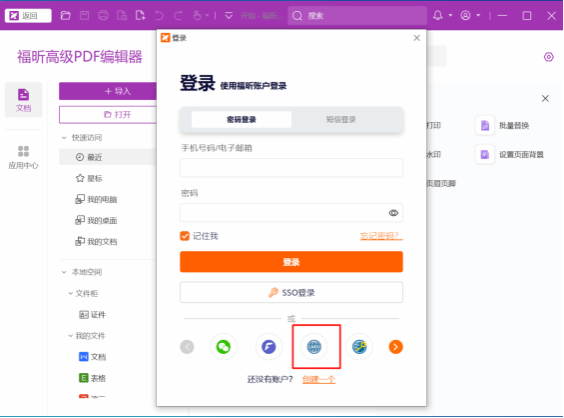The width and height of the screenshot is (564, 418).
Task: Open the green 表格 item under 我的文件
Action: pyautogui.click(x=93, y=378)
